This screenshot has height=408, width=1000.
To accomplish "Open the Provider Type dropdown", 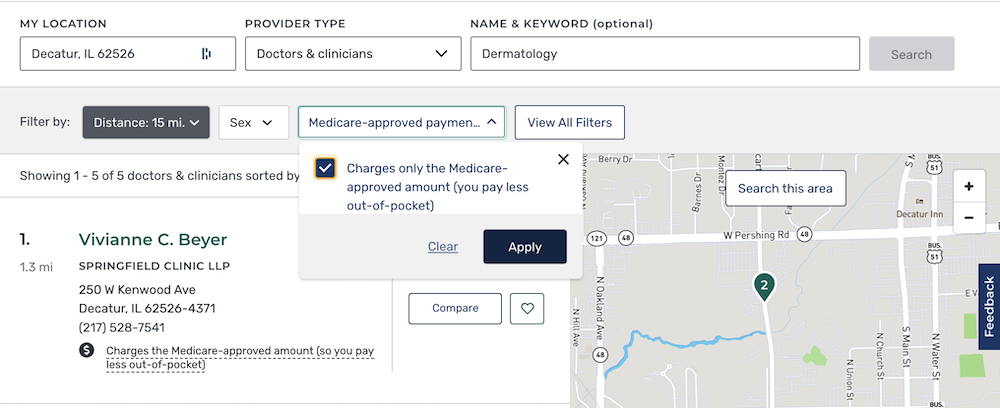I will coord(353,54).
